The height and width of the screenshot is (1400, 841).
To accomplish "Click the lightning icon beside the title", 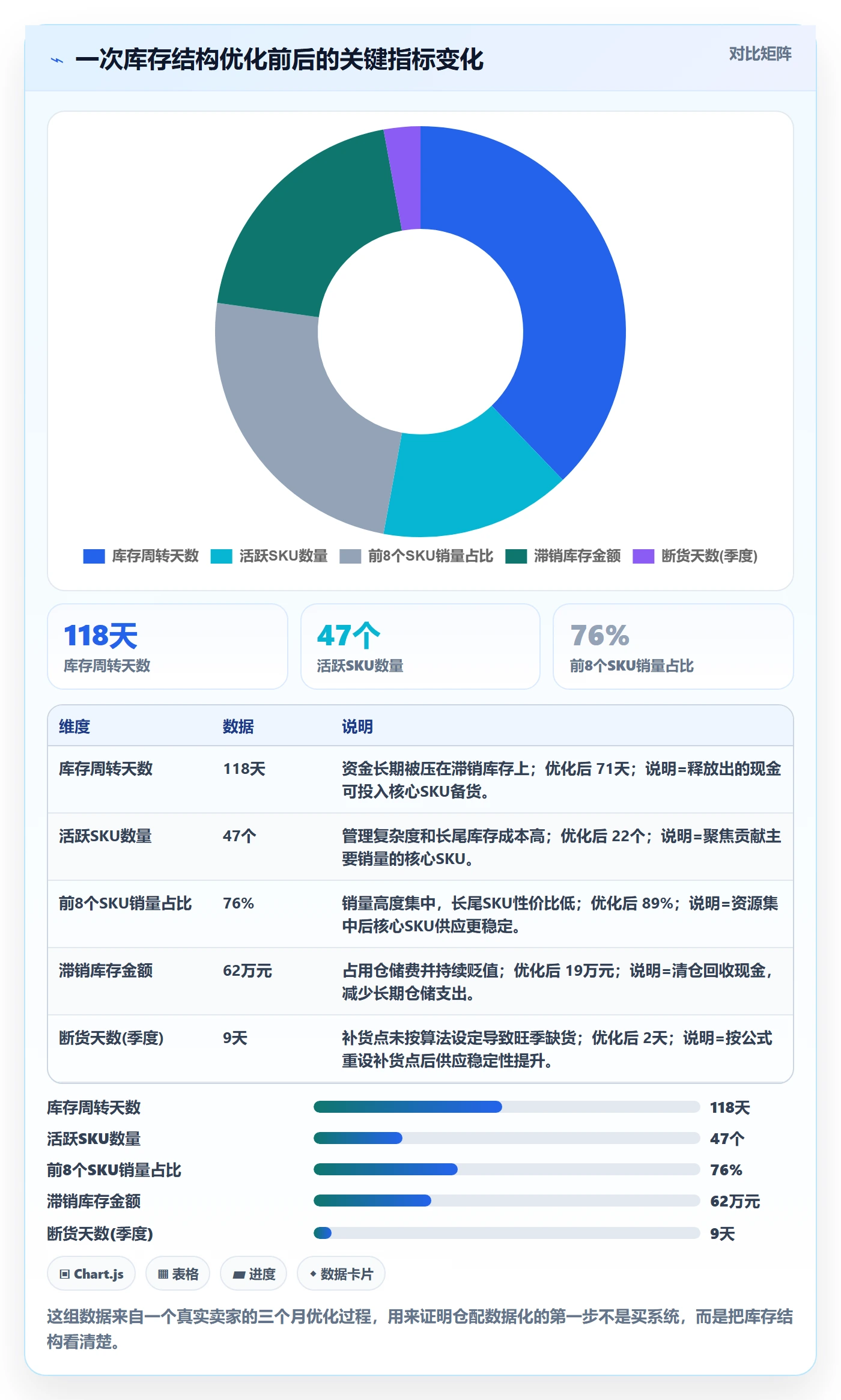I will (x=57, y=60).
